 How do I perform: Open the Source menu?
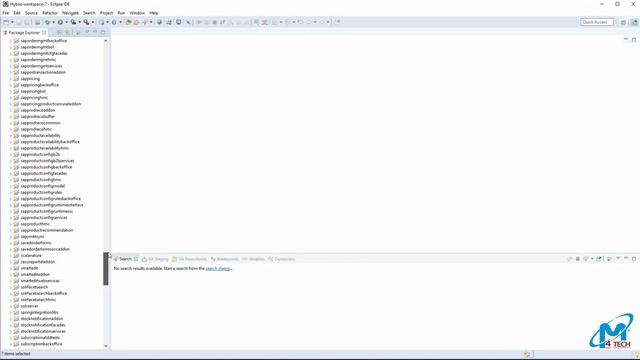coord(31,13)
